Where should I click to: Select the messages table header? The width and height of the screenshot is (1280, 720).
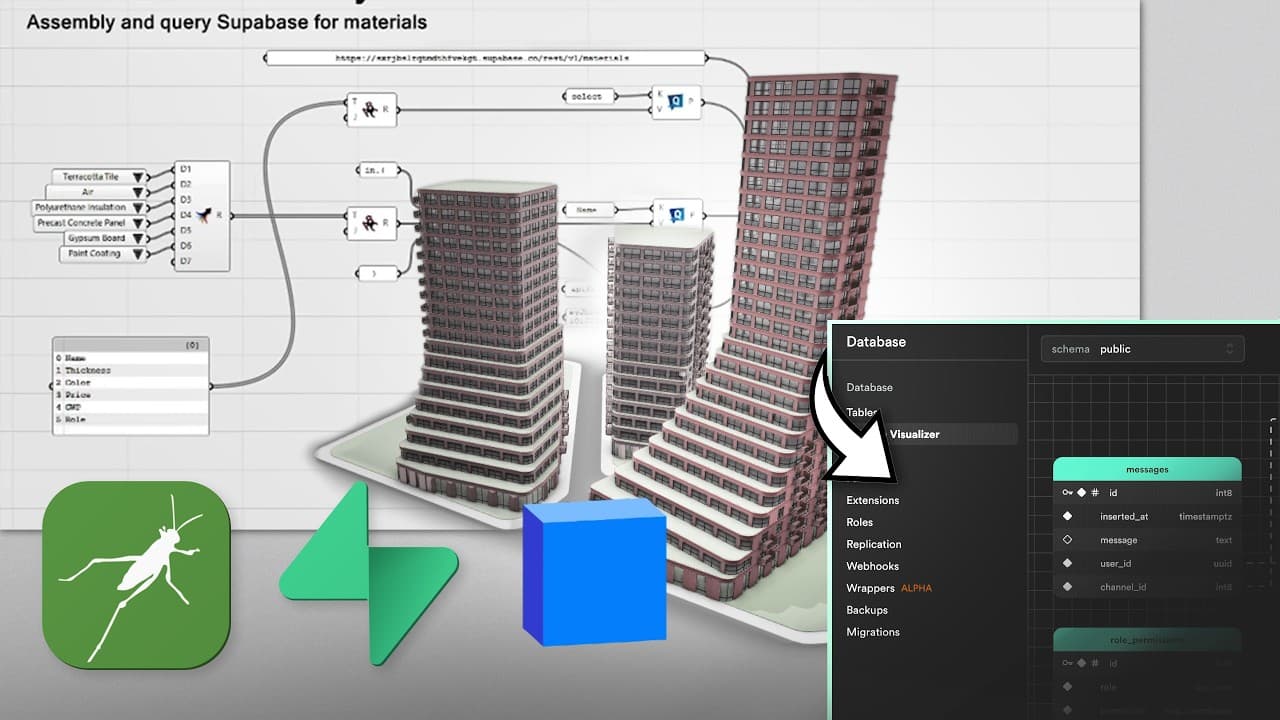pyautogui.click(x=1147, y=469)
